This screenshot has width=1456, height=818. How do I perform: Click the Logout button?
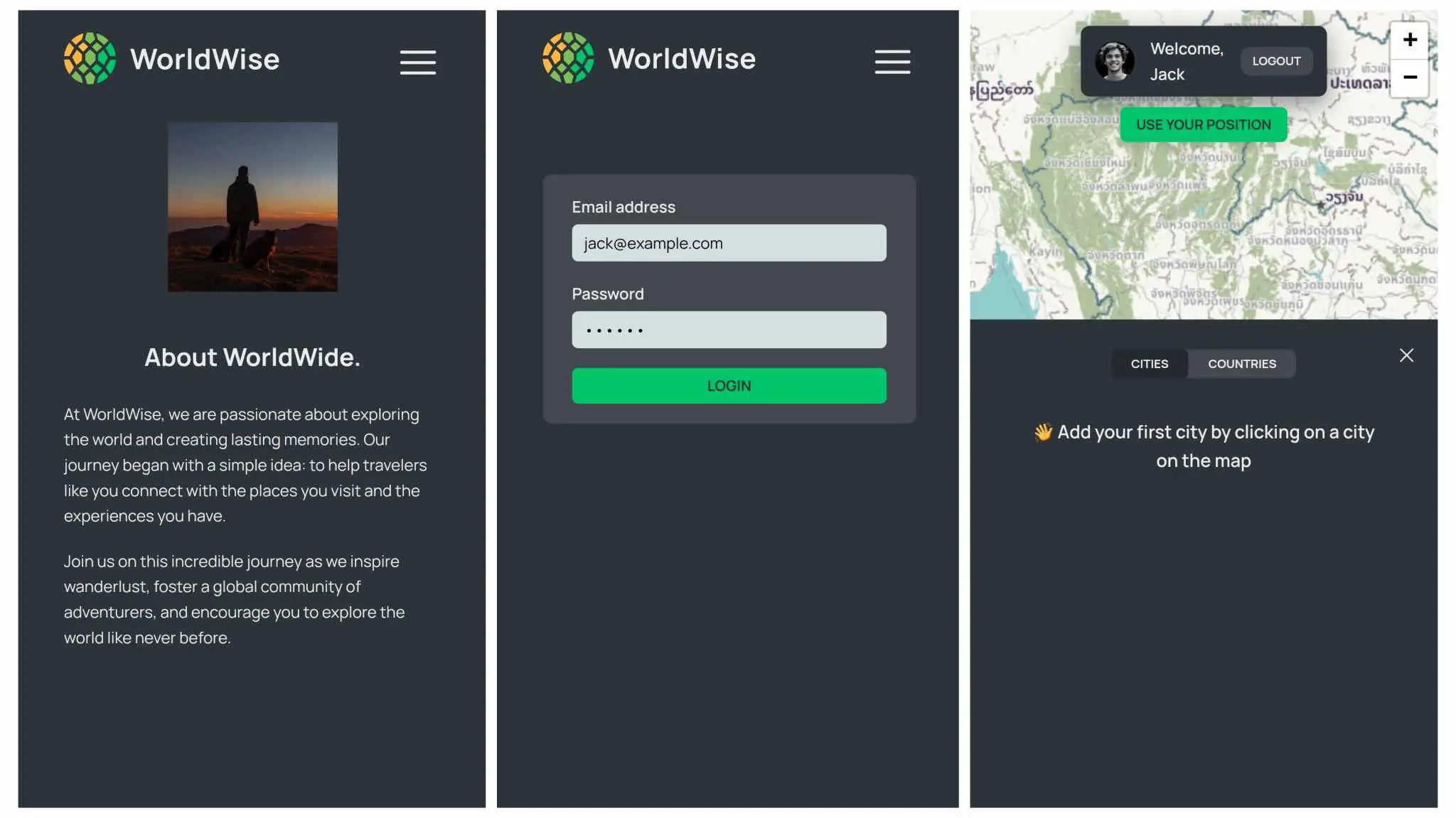[x=1276, y=61]
